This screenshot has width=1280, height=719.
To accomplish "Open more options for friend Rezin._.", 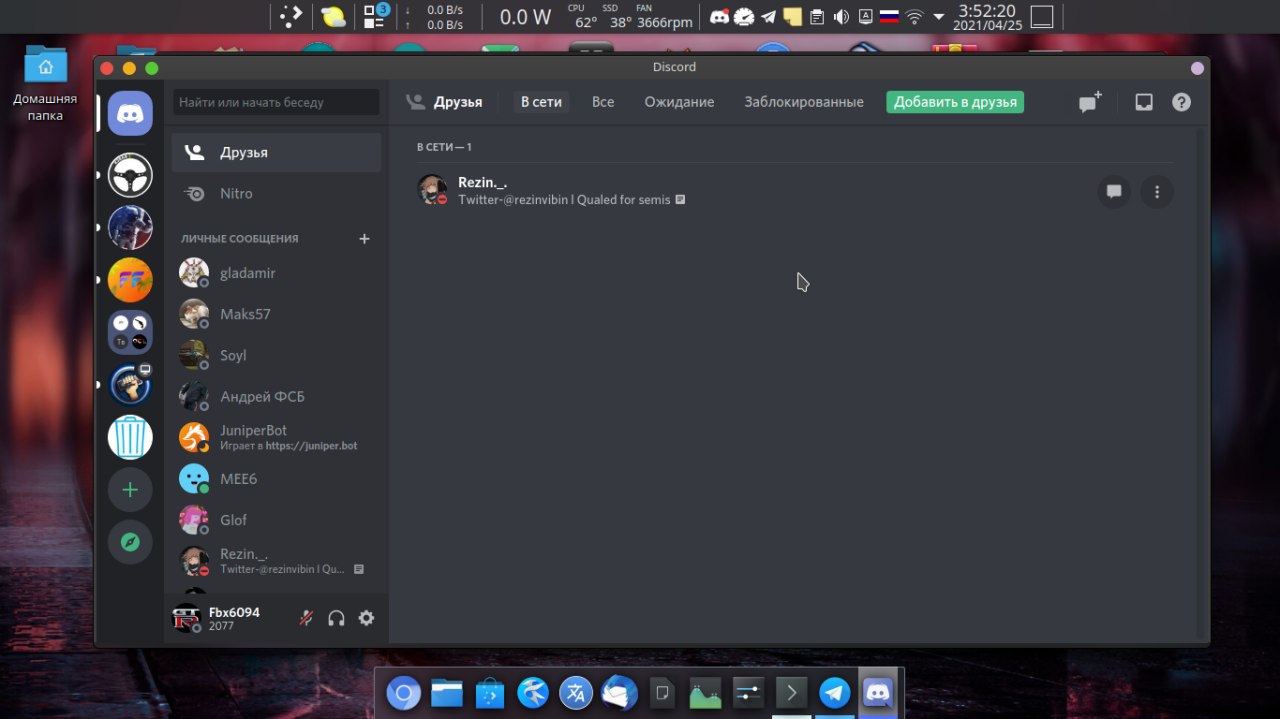I will point(1157,192).
